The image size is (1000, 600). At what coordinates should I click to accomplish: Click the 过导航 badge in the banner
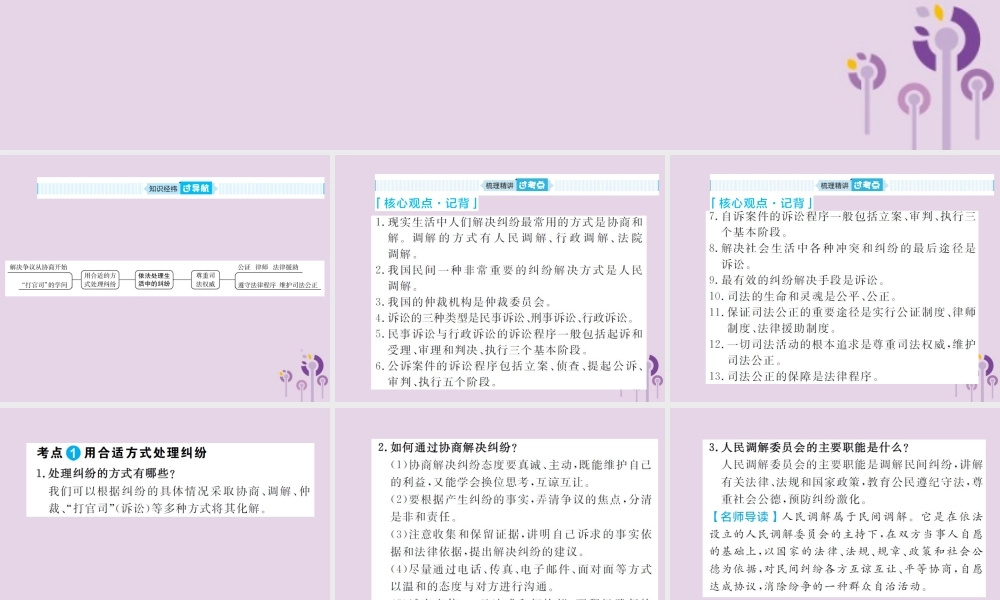point(196,188)
